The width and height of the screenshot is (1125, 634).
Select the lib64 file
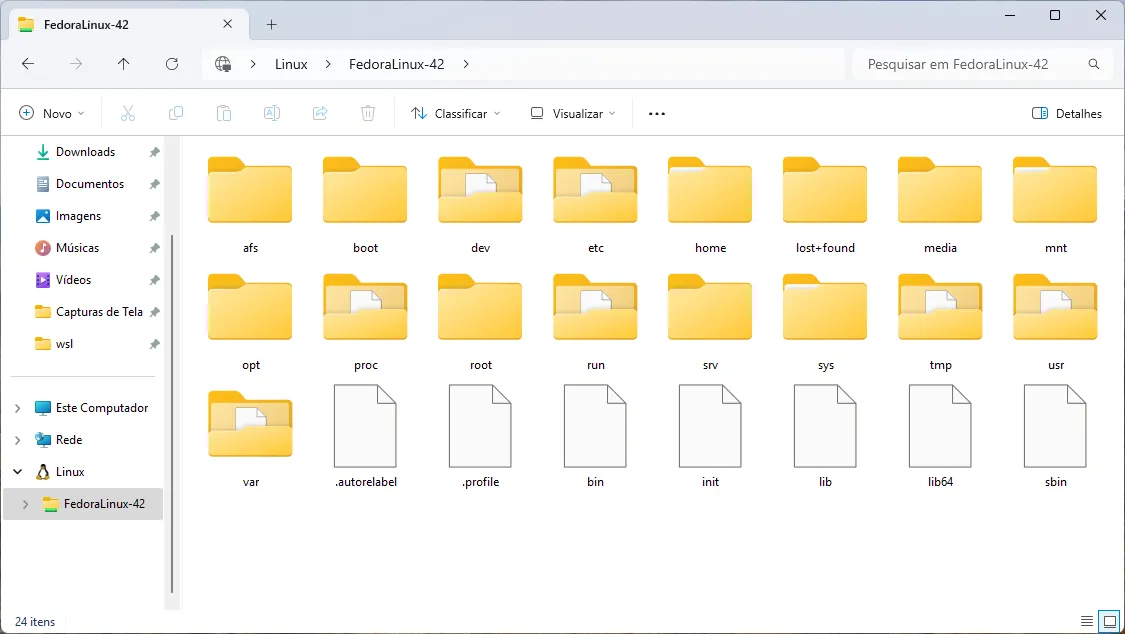pos(940,437)
